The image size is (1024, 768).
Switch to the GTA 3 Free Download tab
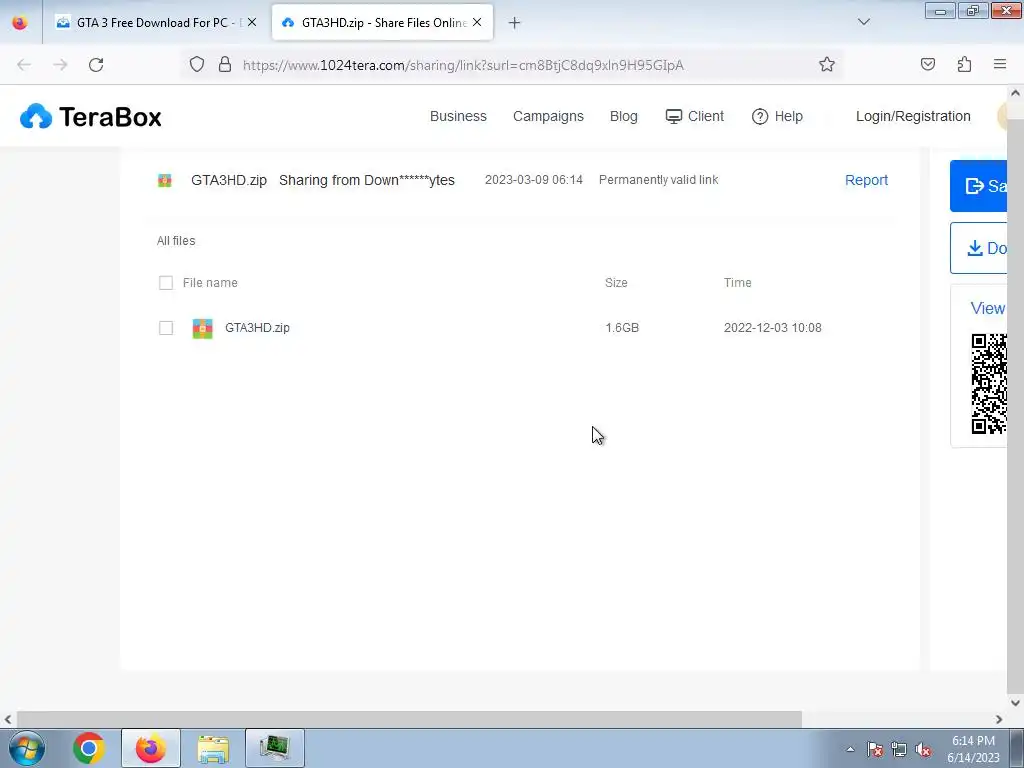click(156, 22)
